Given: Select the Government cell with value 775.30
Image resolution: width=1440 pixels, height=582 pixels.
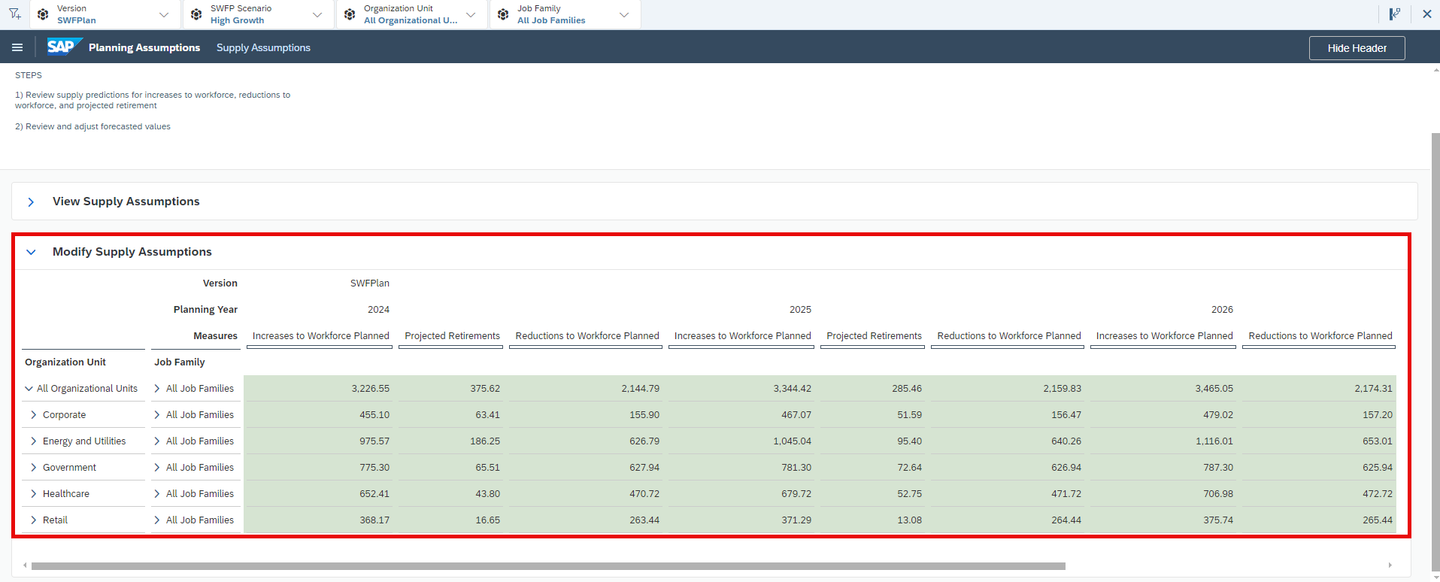Looking at the screenshot, I should 322,468.
